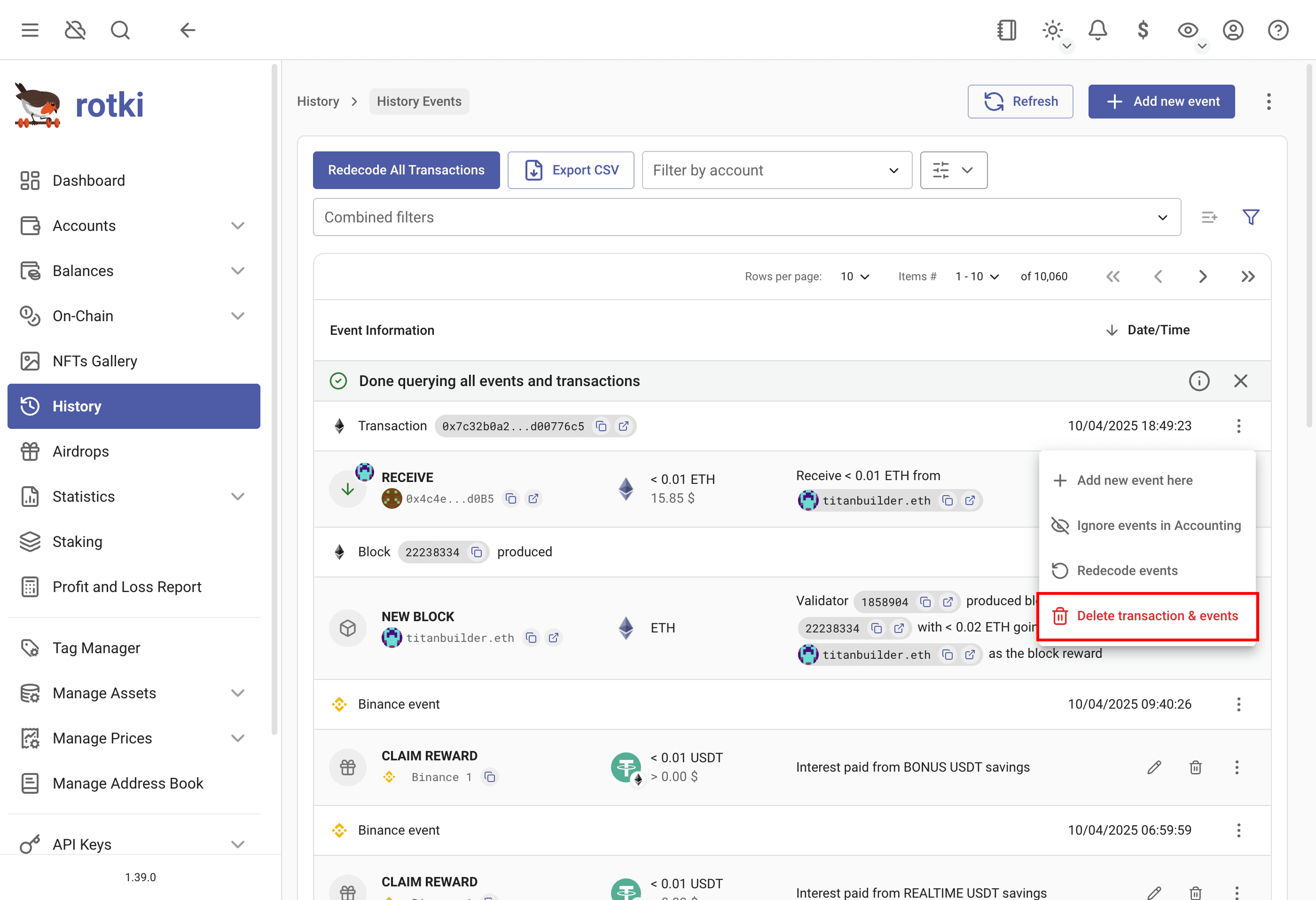Image resolution: width=1316 pixels, height=900 pixels.
Task: Open Airdrops page
Action: click(x=133, y=451)
